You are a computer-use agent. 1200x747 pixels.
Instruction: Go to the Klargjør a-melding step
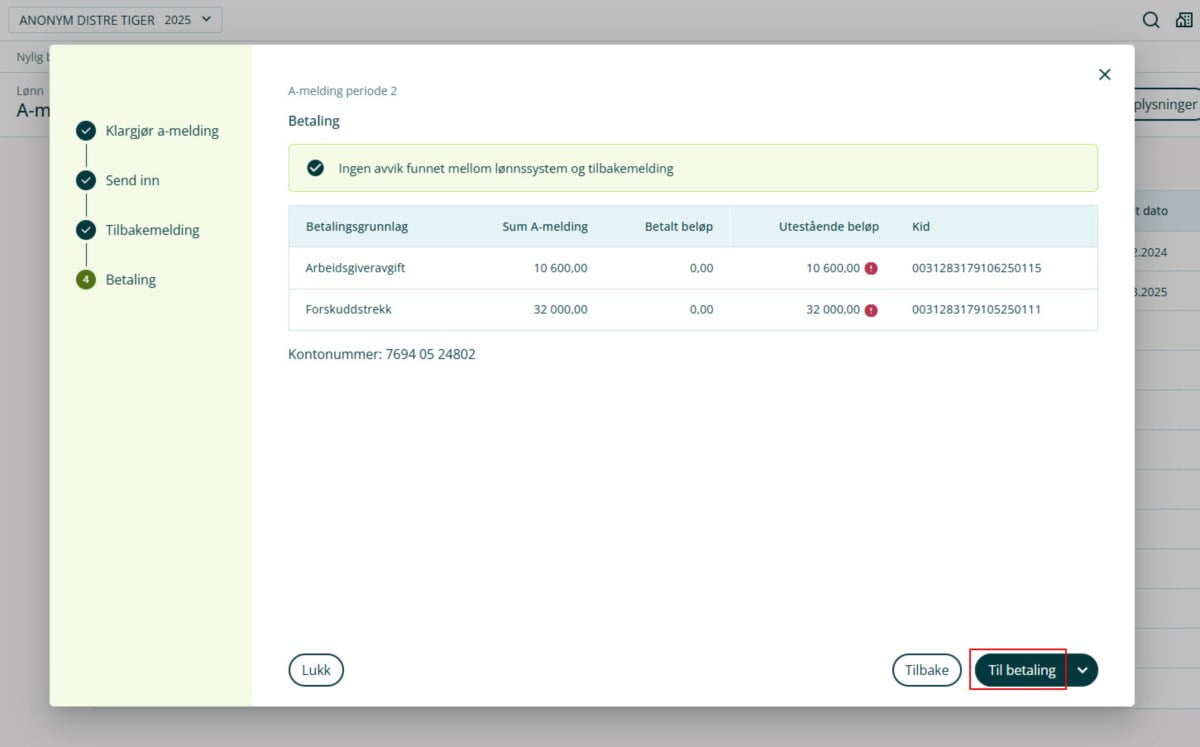pyautogui.click(x=162, y=130)
